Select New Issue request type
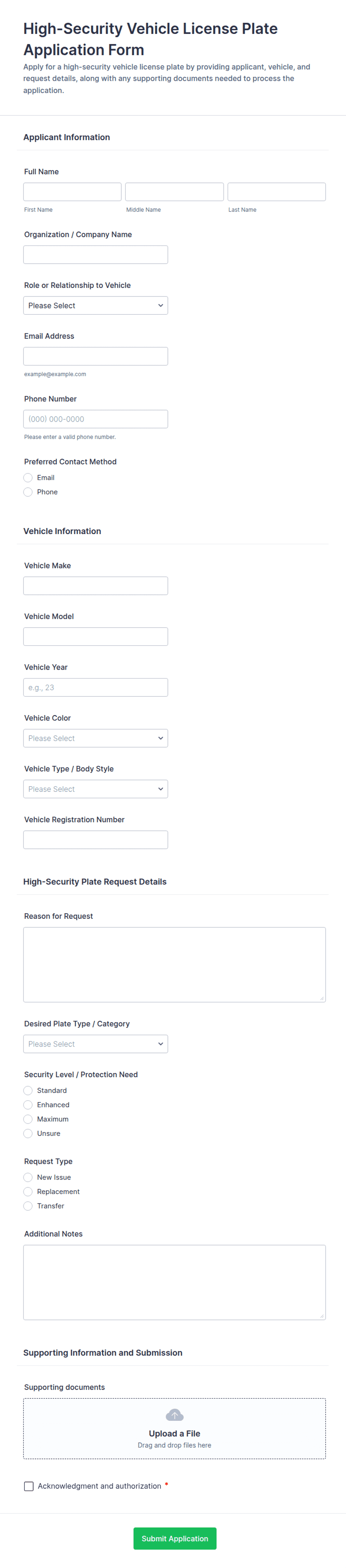The width and height of the screenshot is (346, 1568). [x=28, y=1177]
